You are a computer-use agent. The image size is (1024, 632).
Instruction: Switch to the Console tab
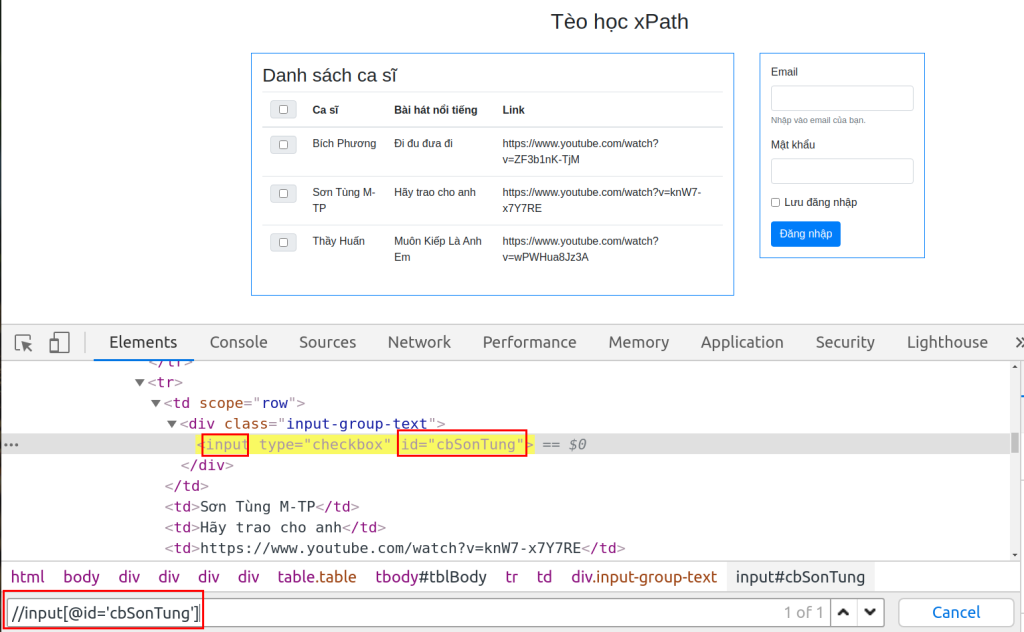click(x=238, y=342)
